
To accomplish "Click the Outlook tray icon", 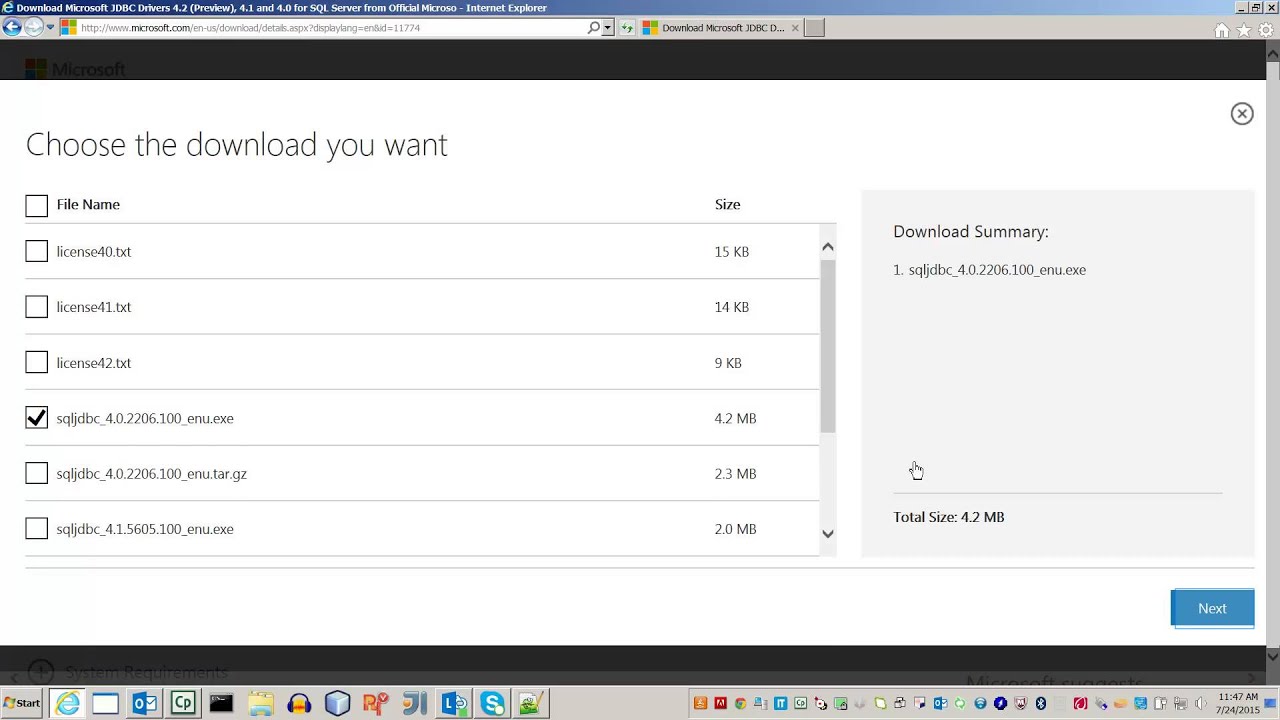I will [940, 703].
